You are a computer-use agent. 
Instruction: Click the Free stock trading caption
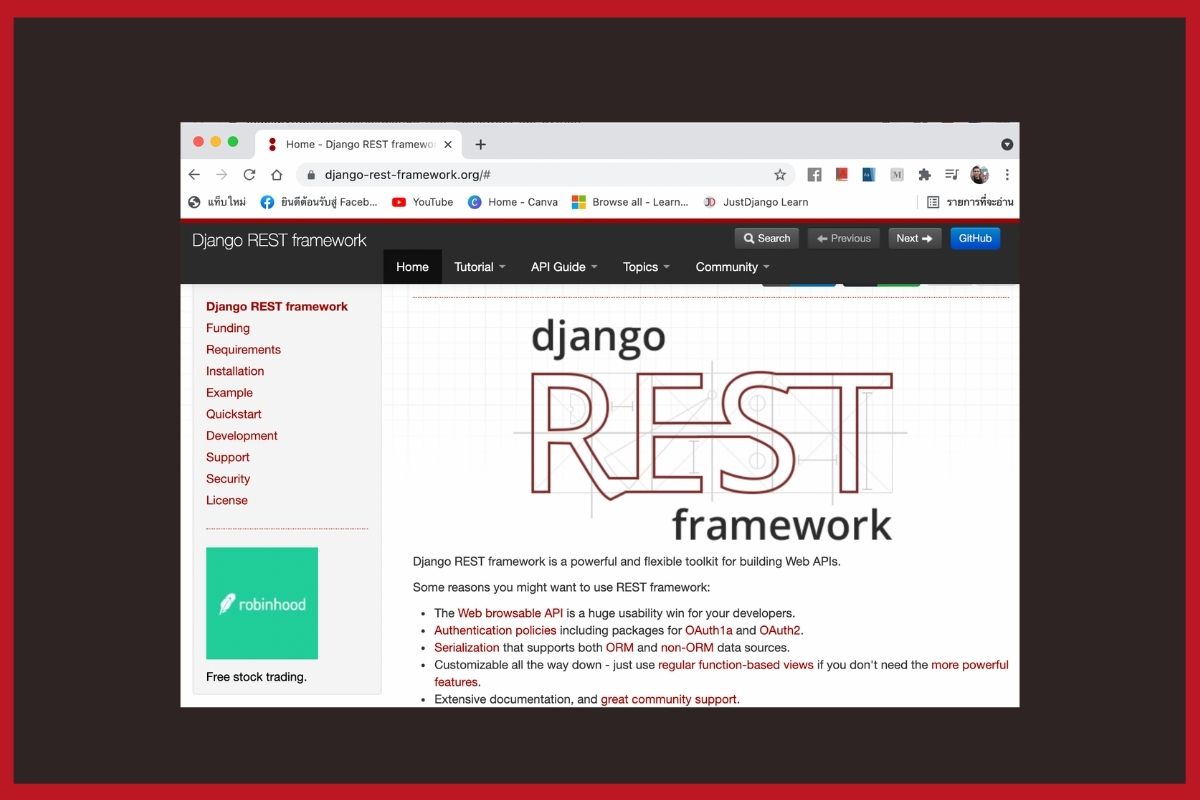coord(256,677)
